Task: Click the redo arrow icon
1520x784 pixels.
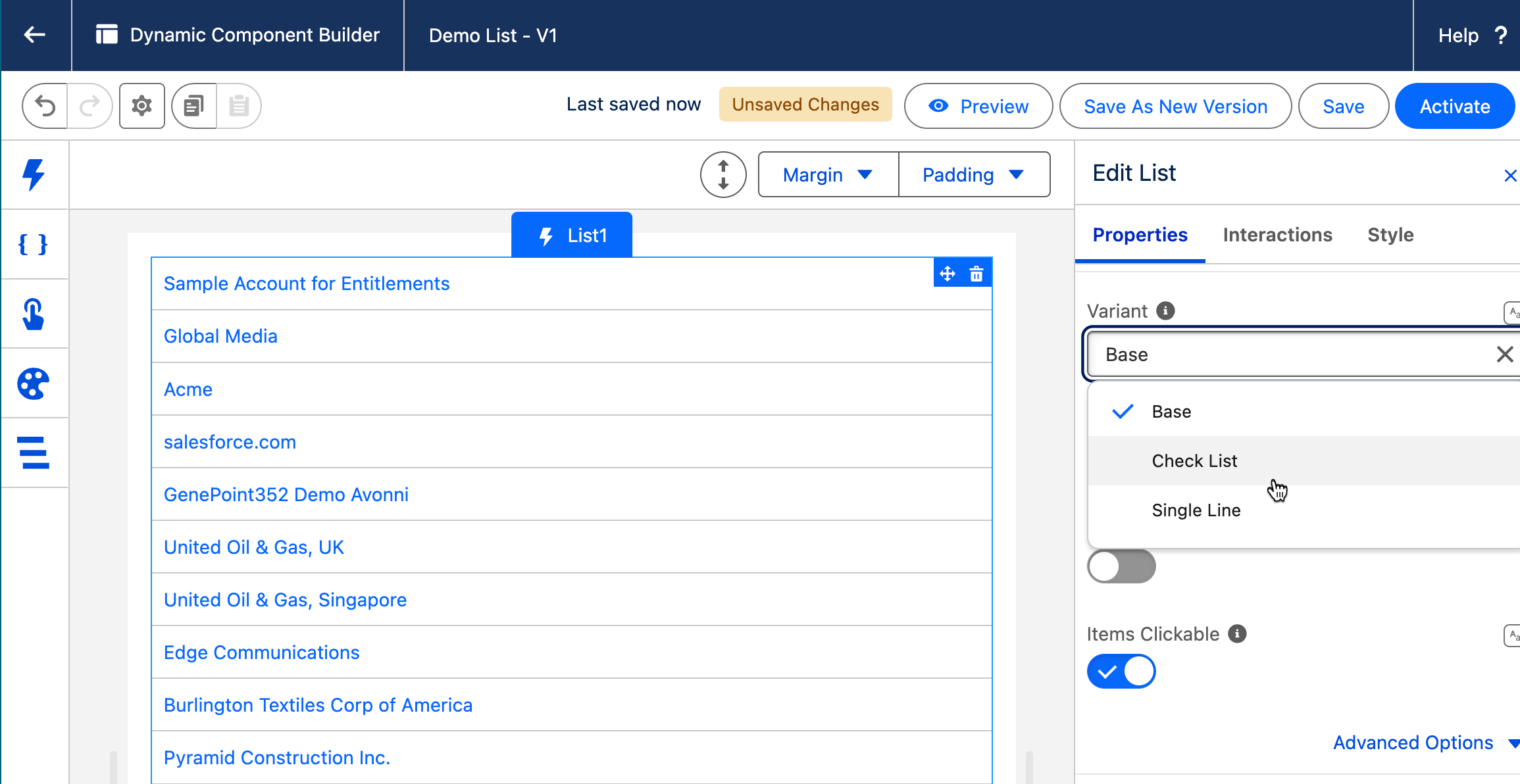Action: (90, 106)
